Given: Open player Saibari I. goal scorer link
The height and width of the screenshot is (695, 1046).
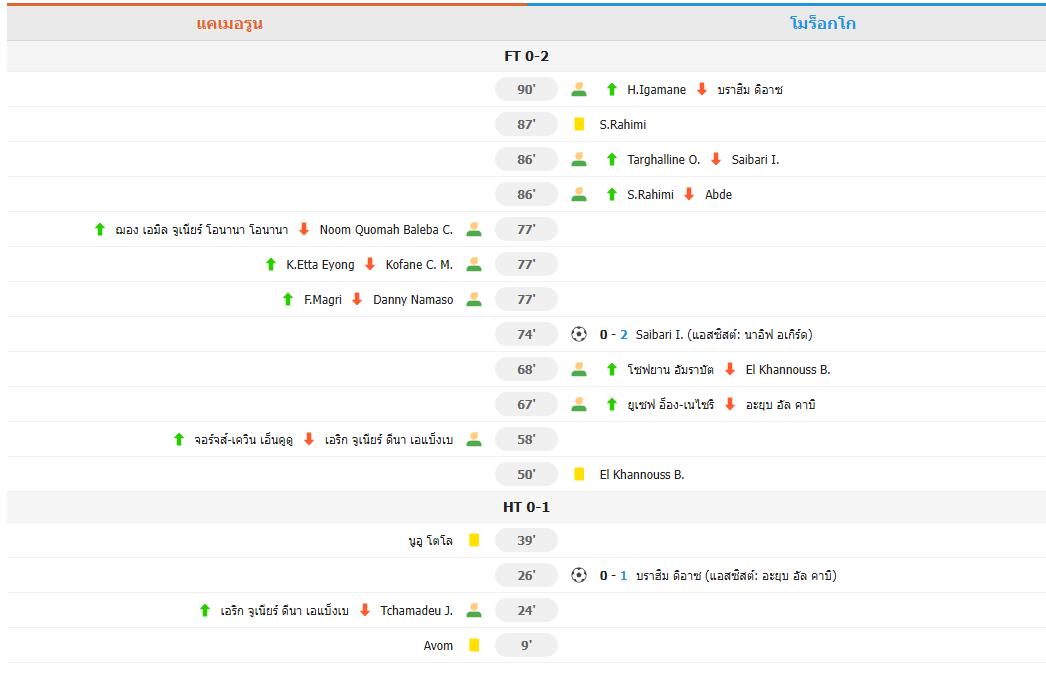Looking at the screenshot, I should (x=660, y=334).
